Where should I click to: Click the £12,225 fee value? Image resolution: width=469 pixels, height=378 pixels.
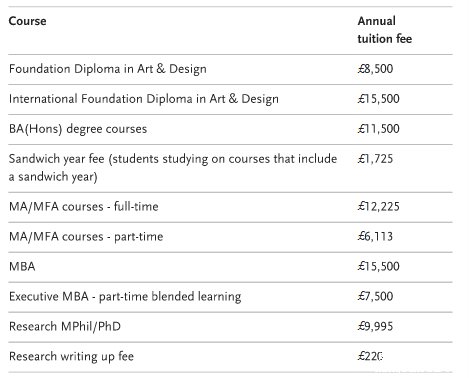tap(378, 206)
